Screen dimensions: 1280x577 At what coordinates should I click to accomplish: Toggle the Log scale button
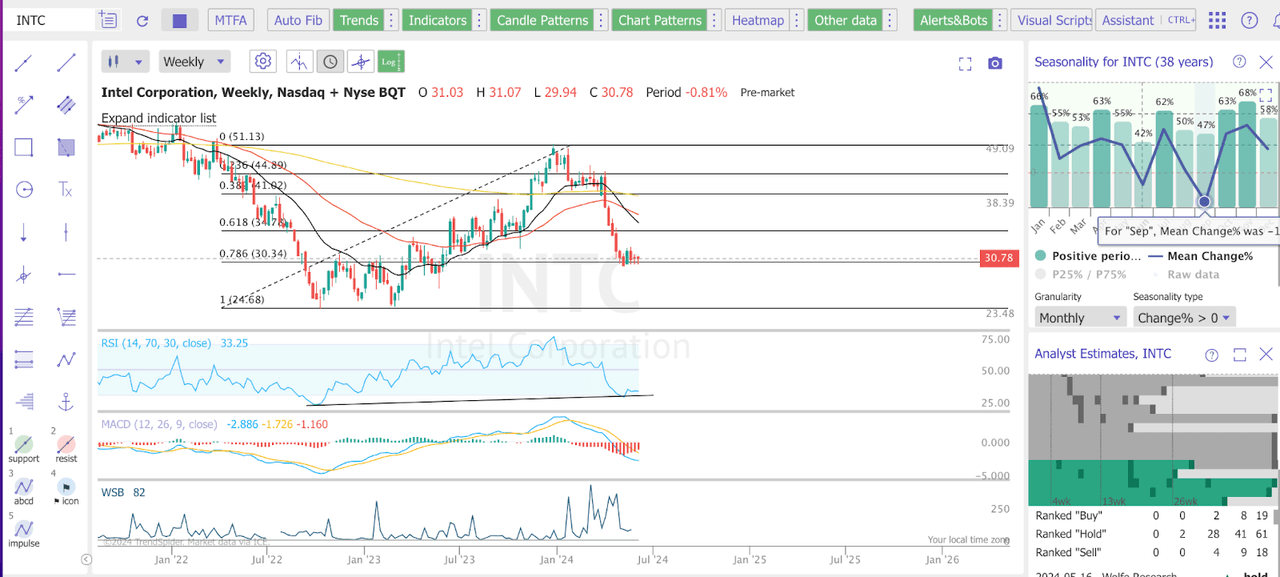tap(391, 62)
